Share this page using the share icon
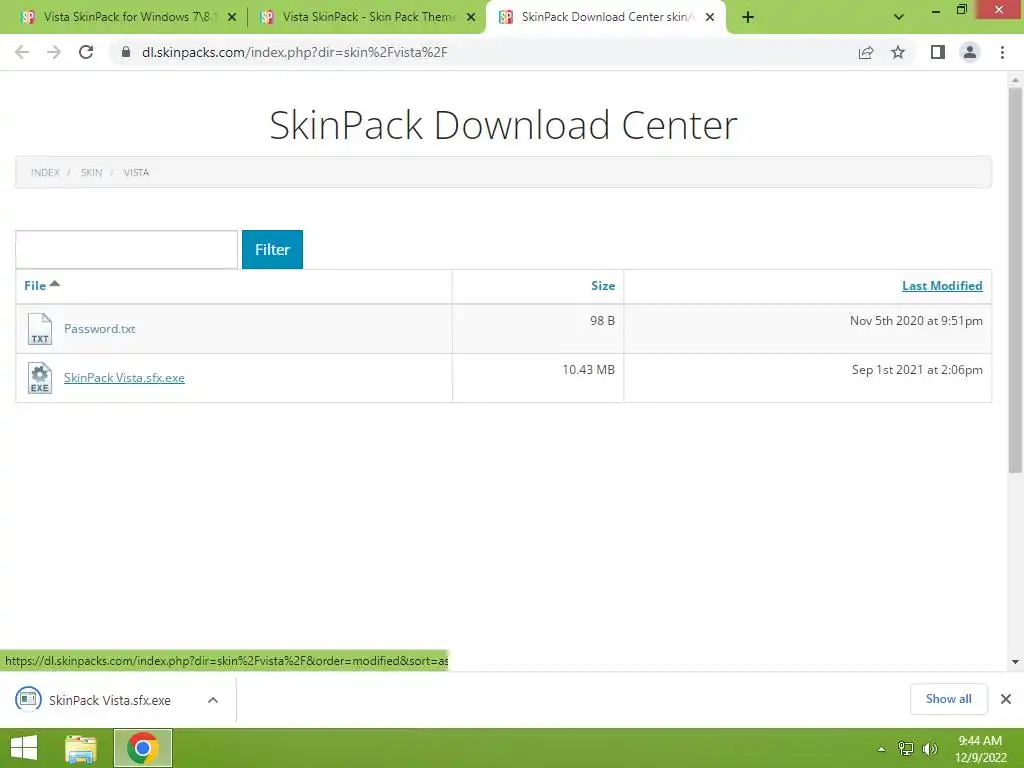1024x768 pixels. [x=866, y=52]
